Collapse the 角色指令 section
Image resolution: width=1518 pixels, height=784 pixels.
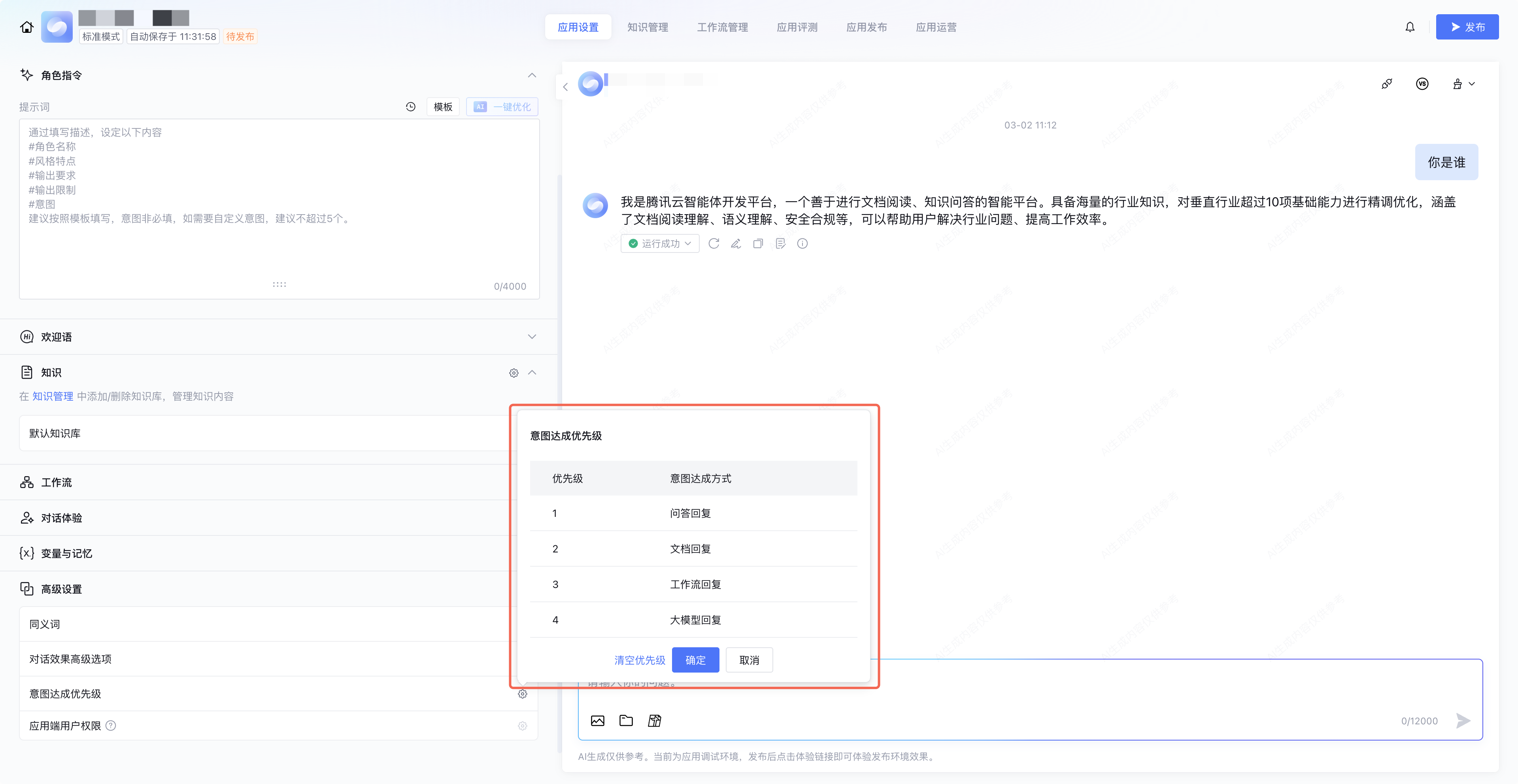532,75
